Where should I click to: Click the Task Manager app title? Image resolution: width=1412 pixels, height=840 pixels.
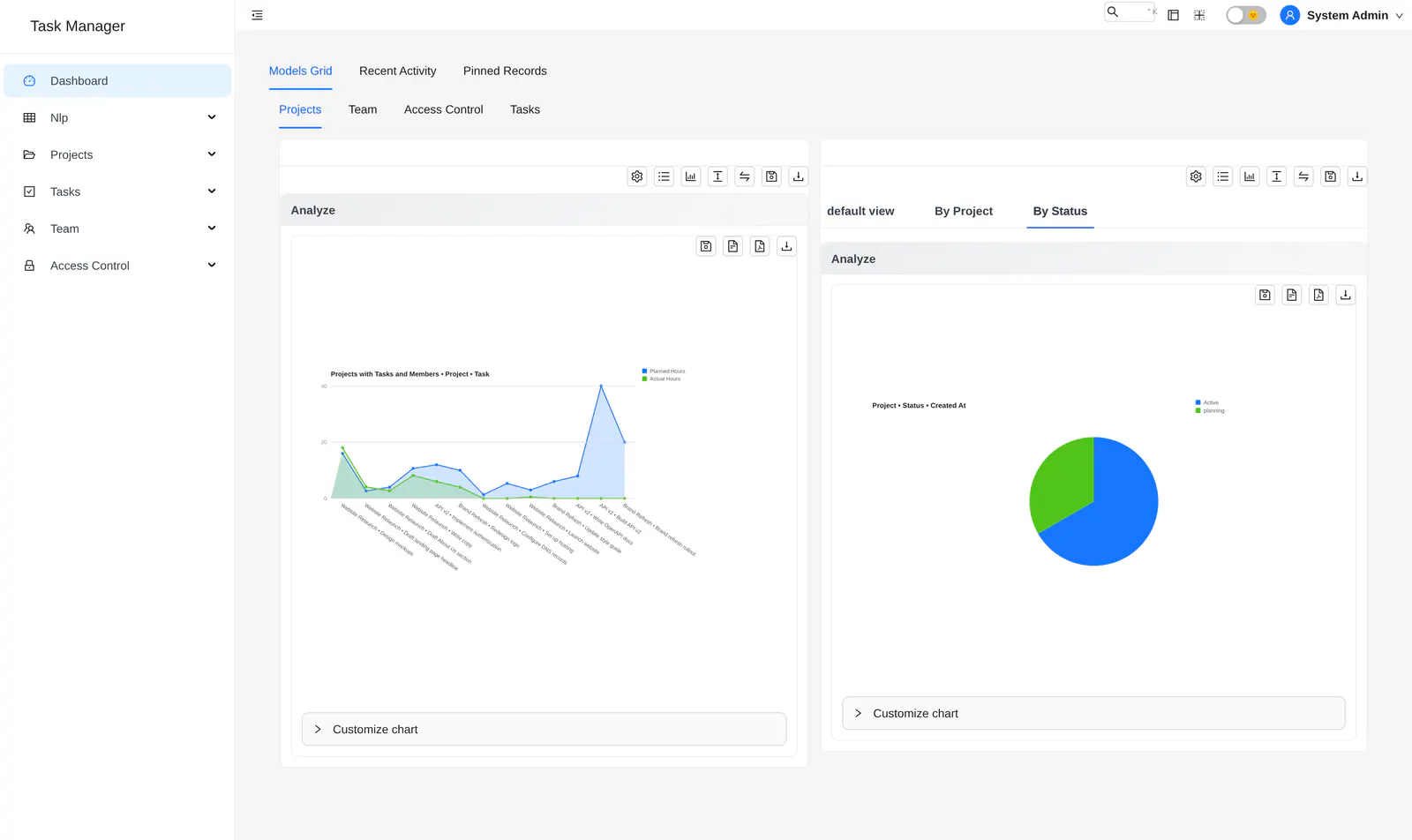click(x=78, y=26)
